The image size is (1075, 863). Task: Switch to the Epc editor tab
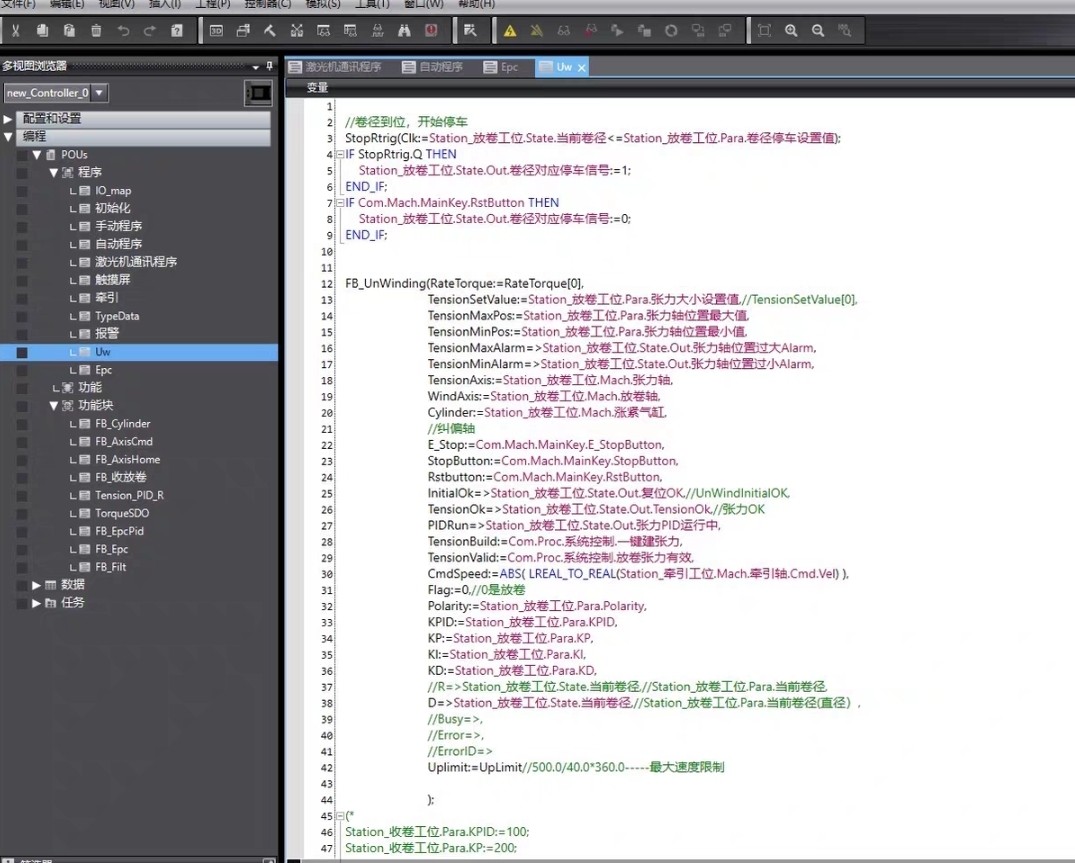coord(501,67)
